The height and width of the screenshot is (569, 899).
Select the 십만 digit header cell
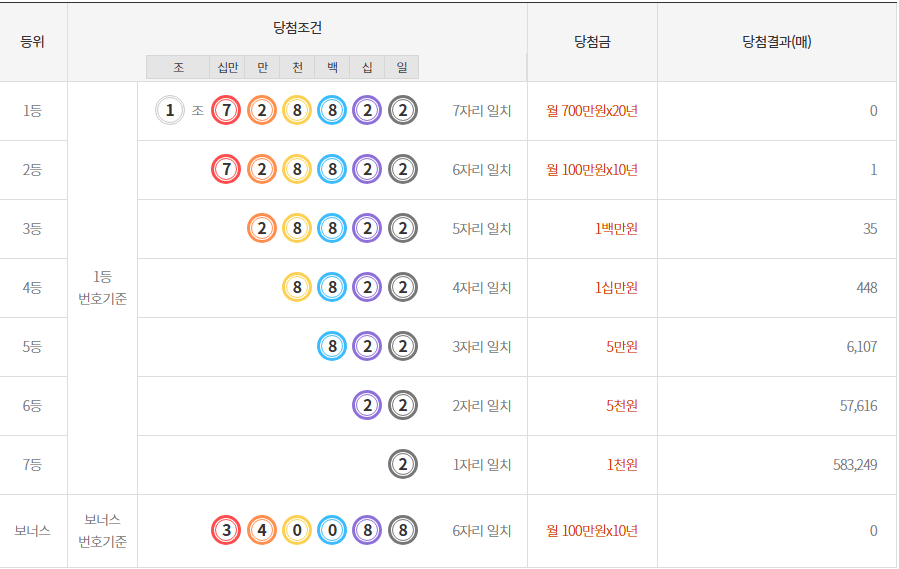click(227, 67)
